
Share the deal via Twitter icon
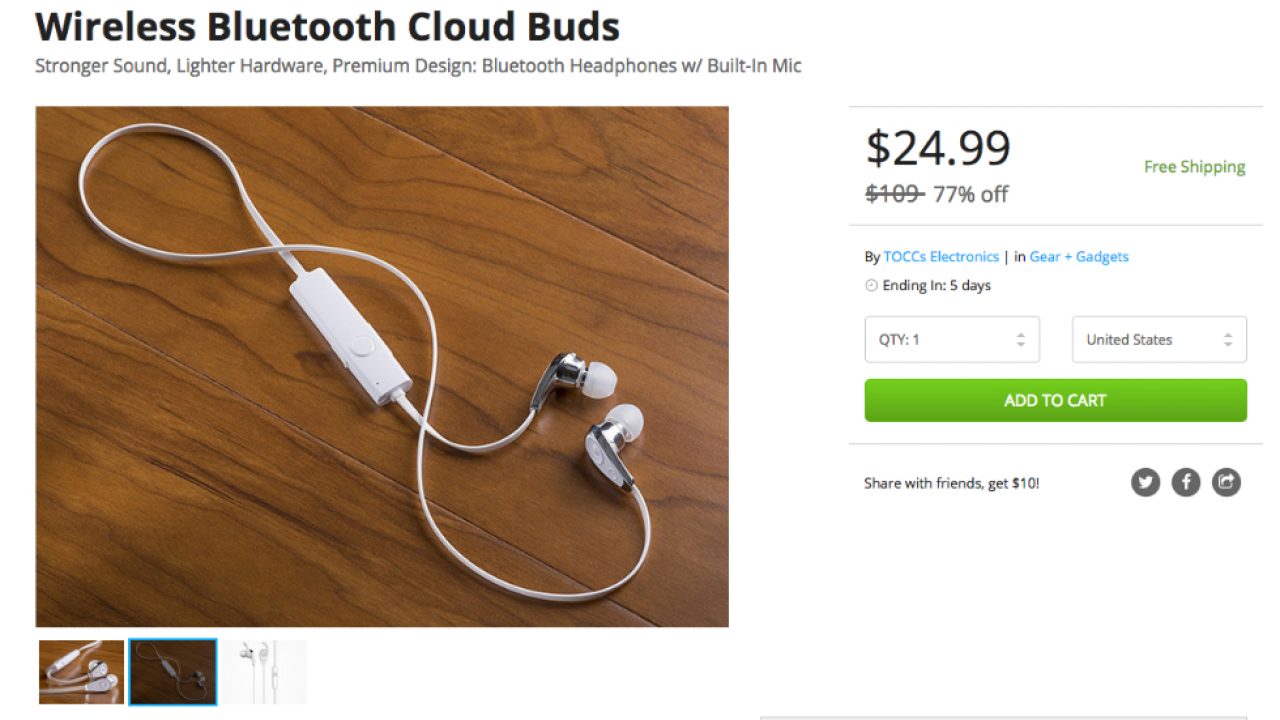[x=1145, y=483]
